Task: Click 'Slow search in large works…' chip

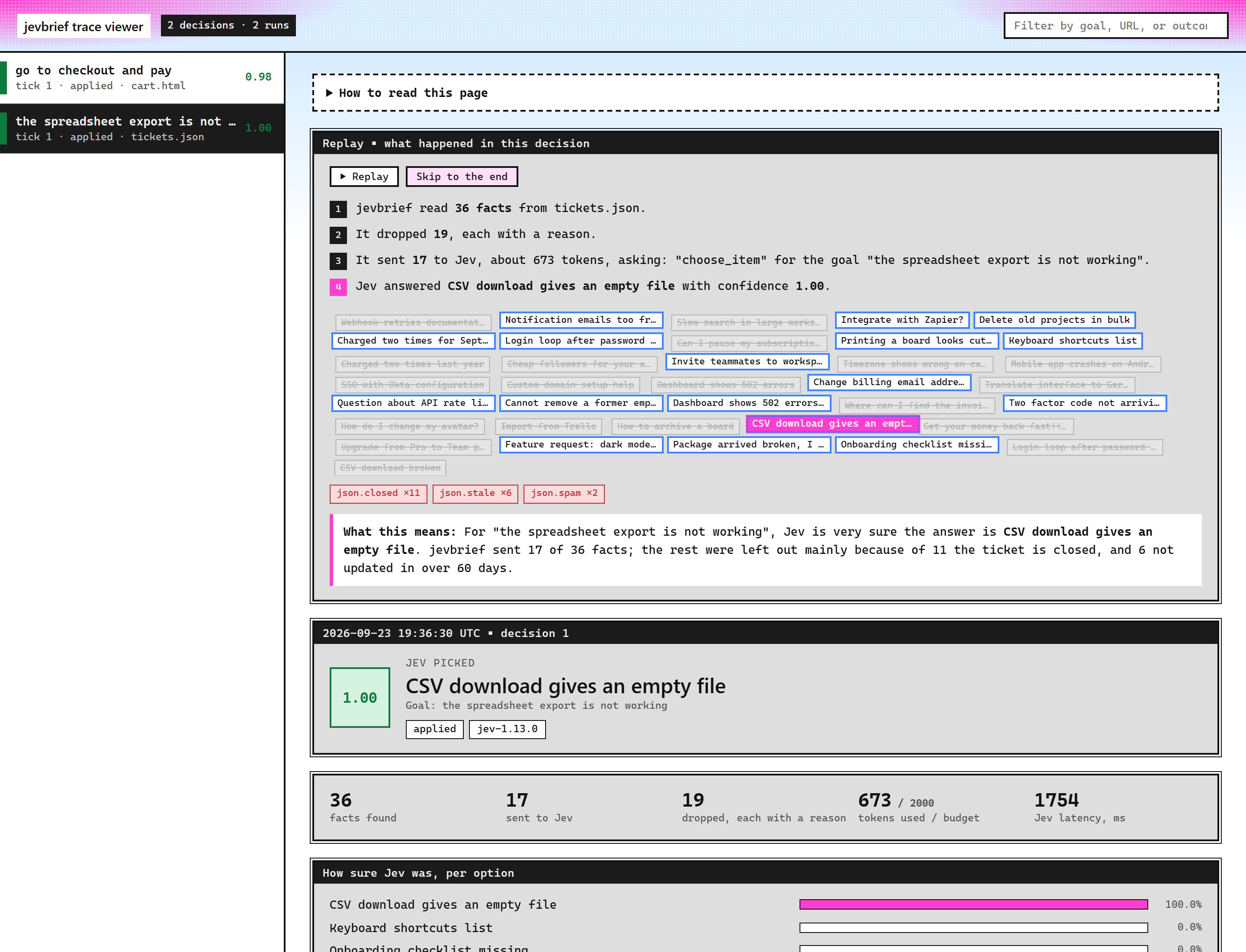Action: pos(748,322)
